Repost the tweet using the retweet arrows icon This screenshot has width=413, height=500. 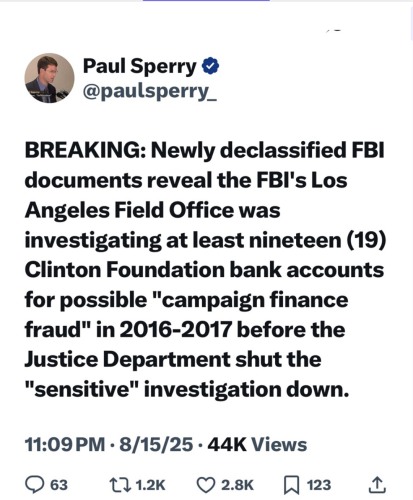tap(120, 485)
